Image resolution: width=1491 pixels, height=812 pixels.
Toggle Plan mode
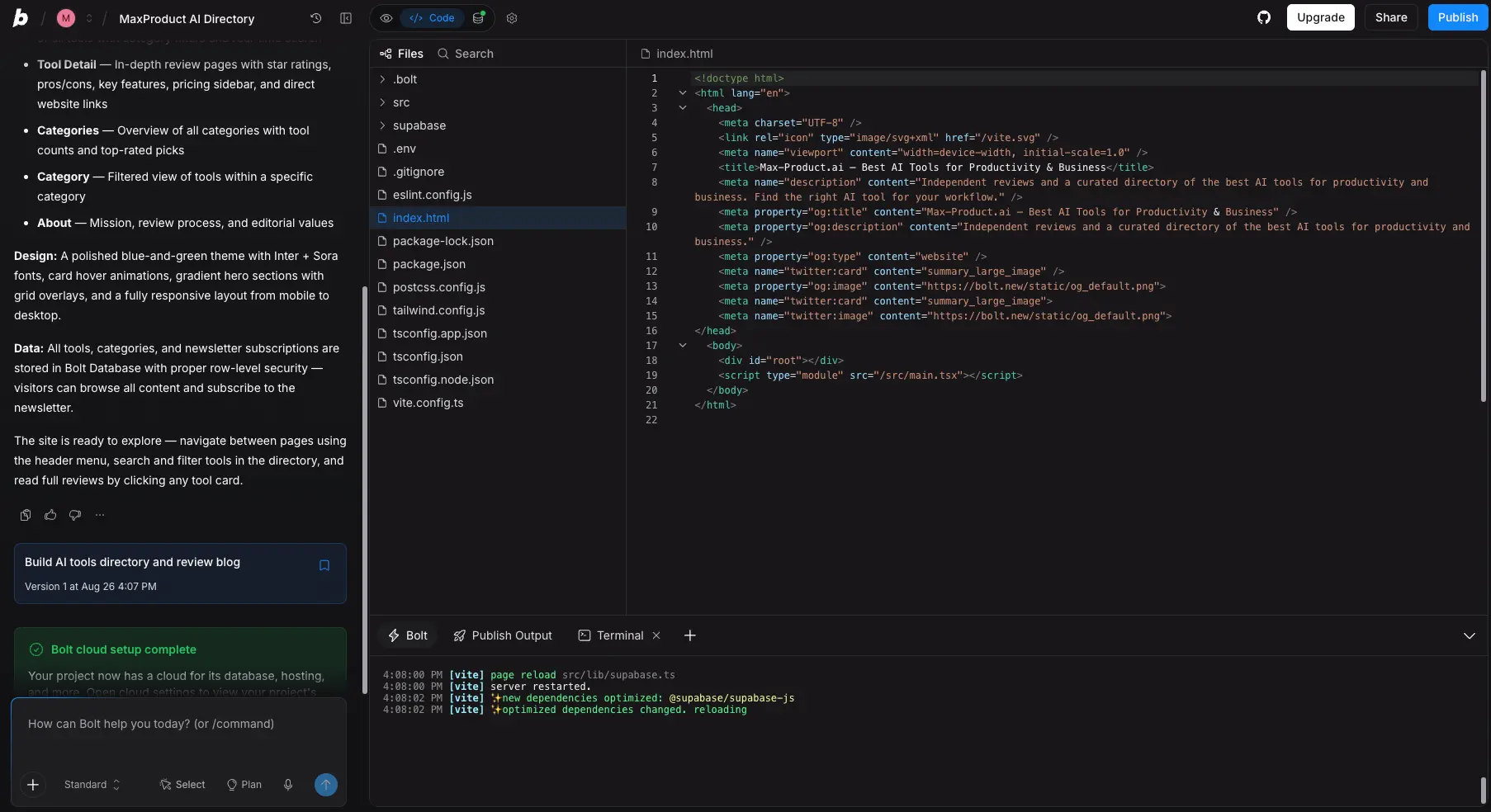pos(244,785)
